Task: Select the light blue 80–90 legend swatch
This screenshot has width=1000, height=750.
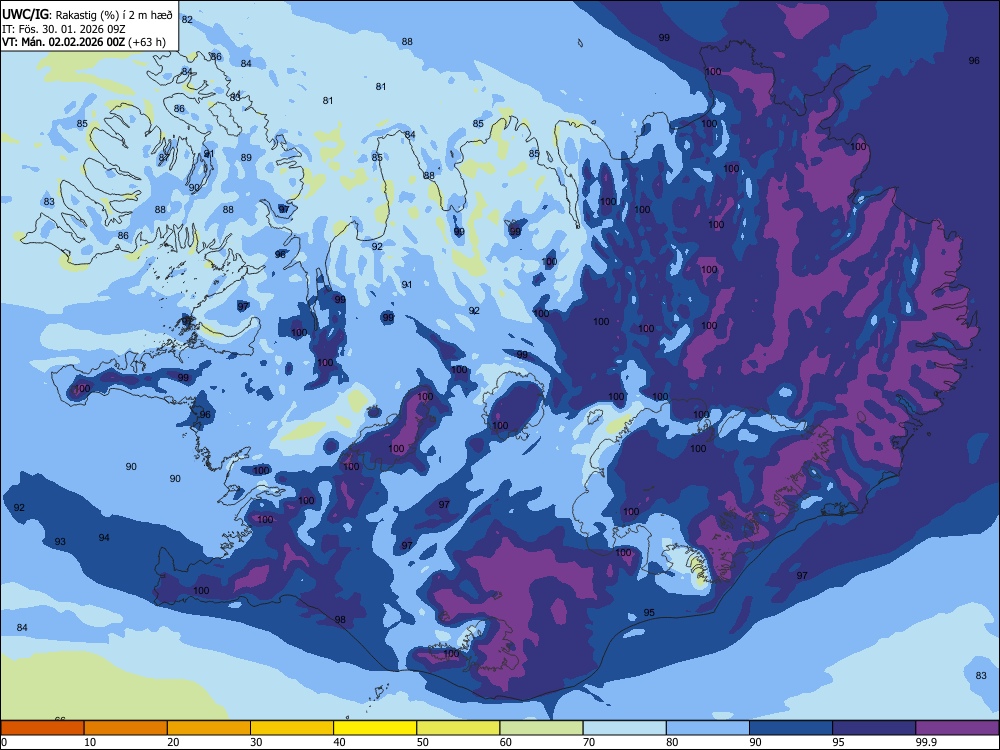Action: point(707,728)
